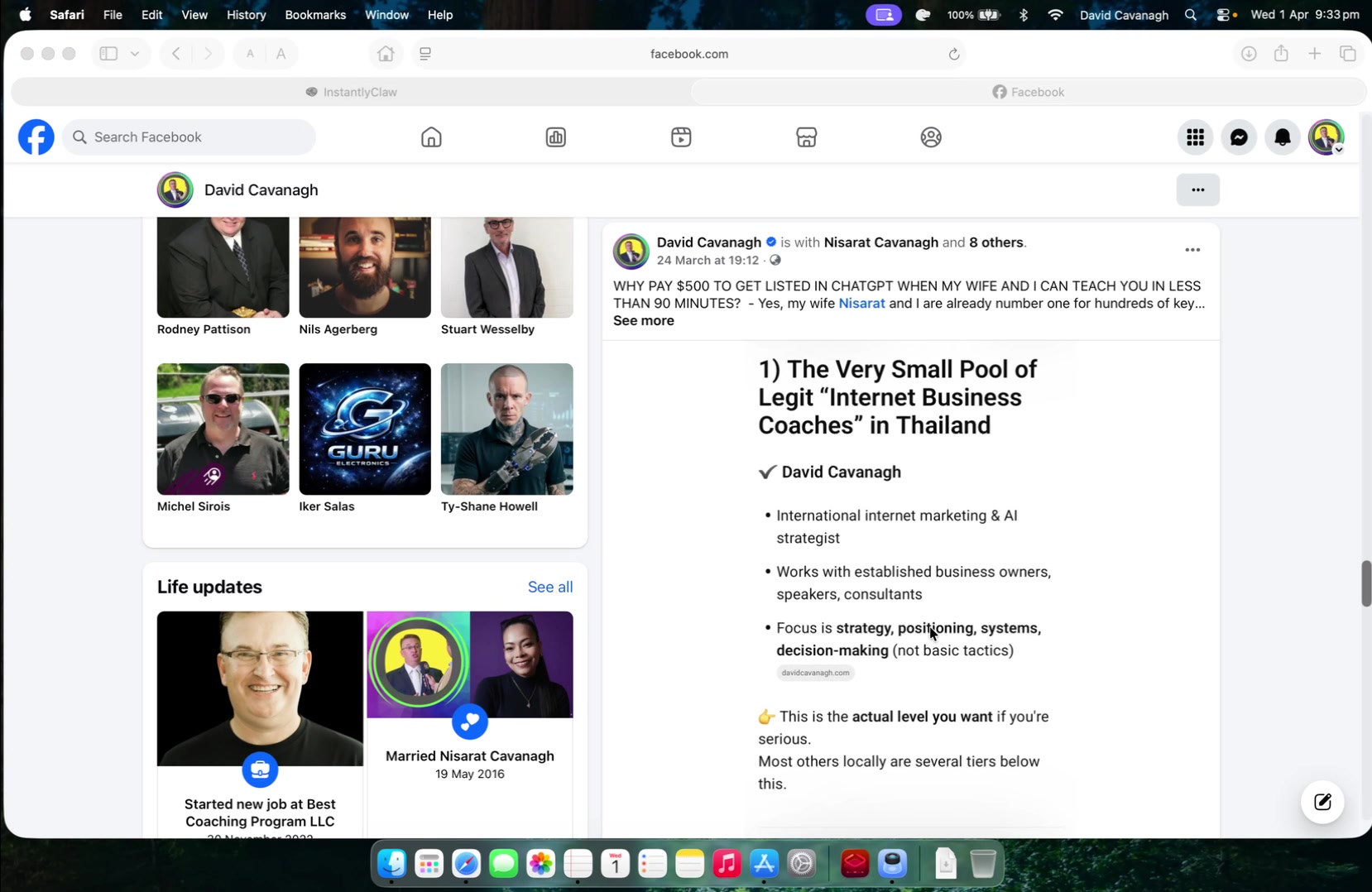Open the Facebook menu grid icon
Screen dimensions: 1372x892
click(1195, 137)
